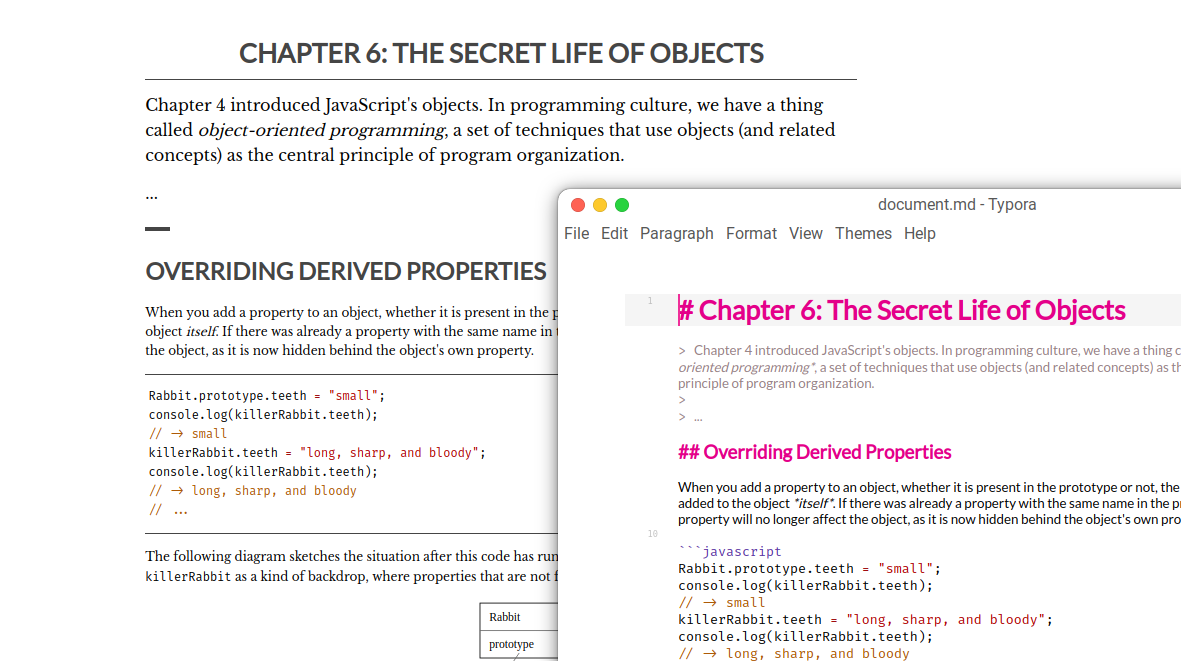Open the Format menu
The image size is (1181, 661).
pyautogui.click(x=751, y=233)
